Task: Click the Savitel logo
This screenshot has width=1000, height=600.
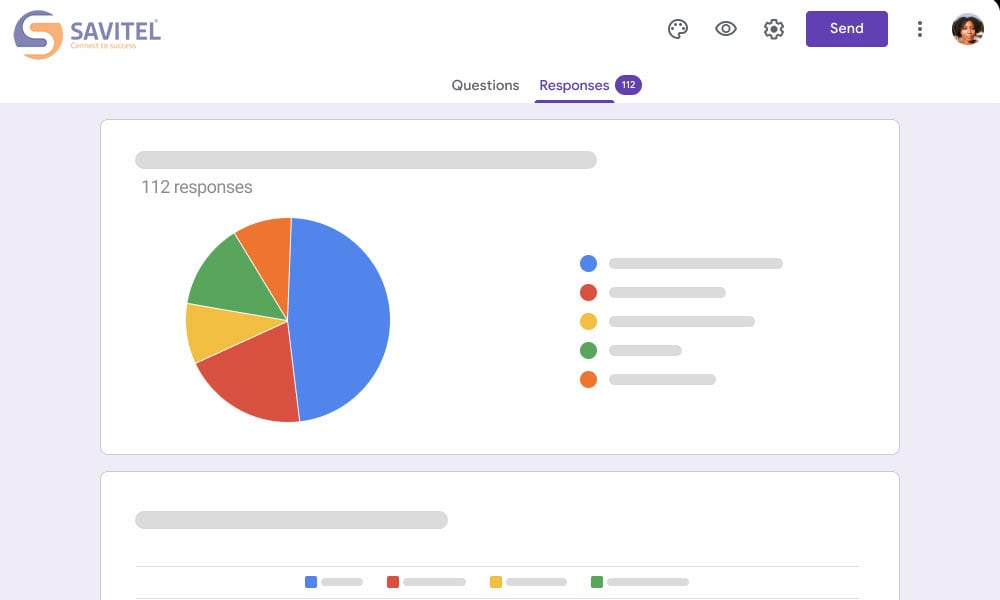Action: pyautogui.click(x=87, y=34)
